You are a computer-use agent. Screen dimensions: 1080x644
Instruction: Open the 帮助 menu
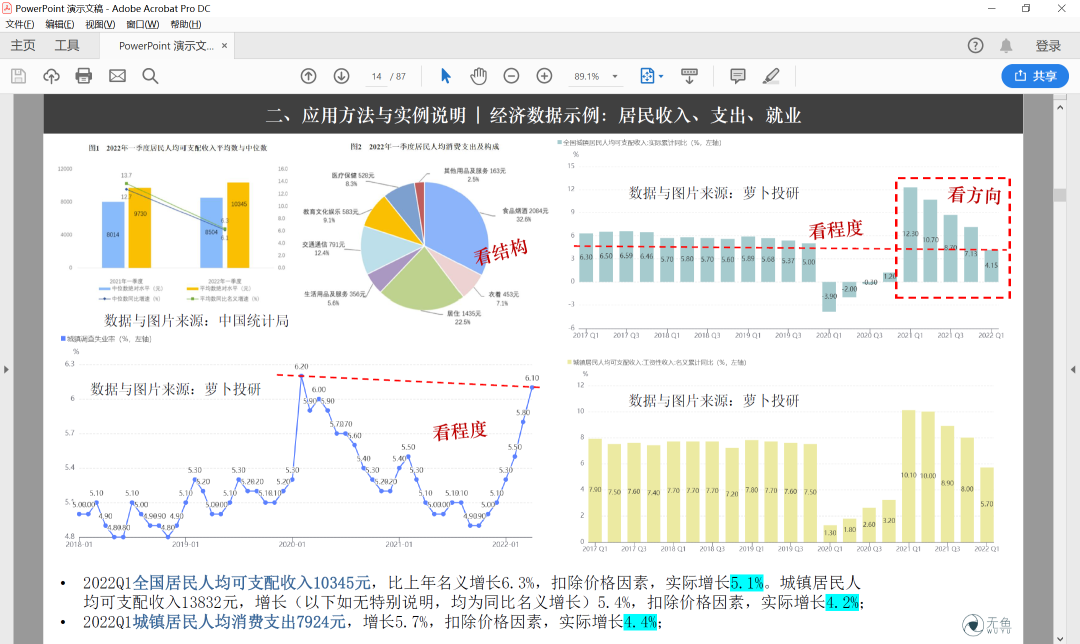click(x=186, y=24)
